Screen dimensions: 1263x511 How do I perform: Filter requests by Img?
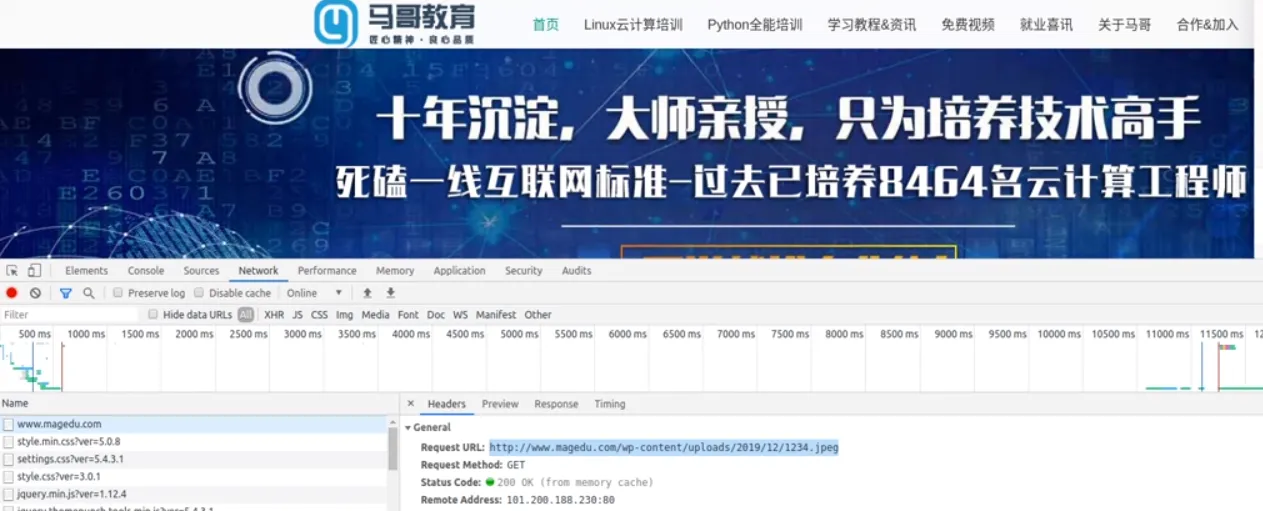[x=344, y=314]
